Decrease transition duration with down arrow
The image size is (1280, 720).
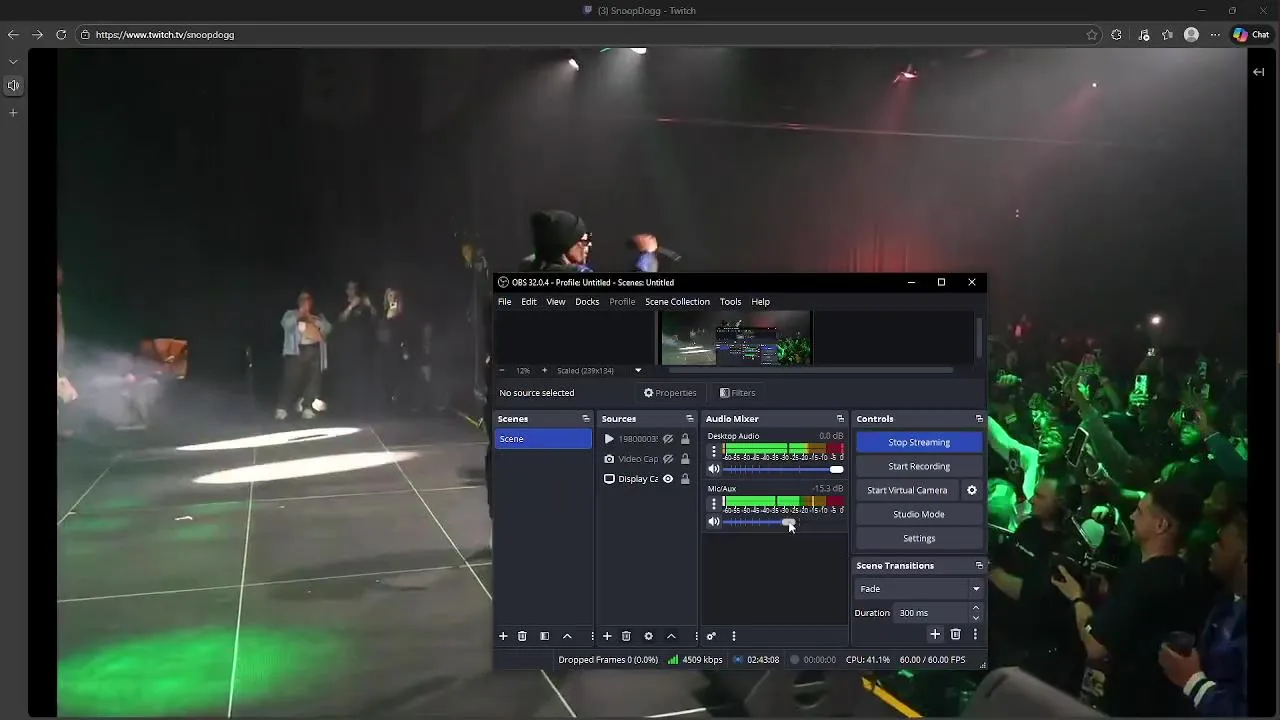click(976, 618)
